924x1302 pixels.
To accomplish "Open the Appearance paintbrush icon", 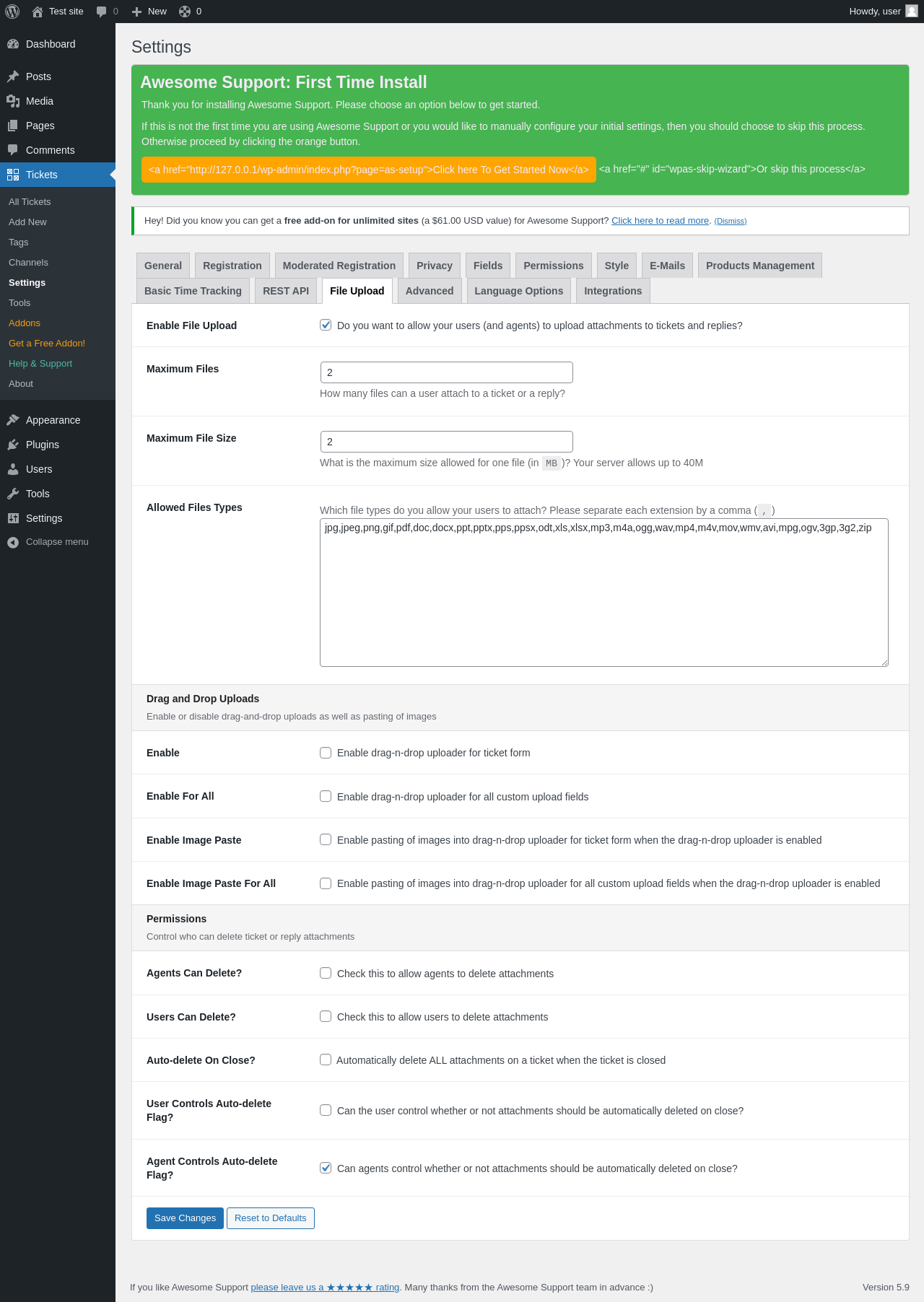I will tap(13, 420).
